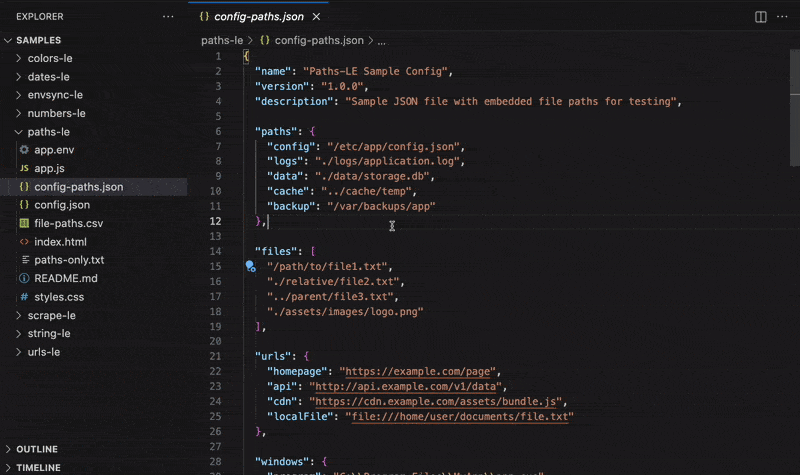Screen dimensions: 800x475
Task: Collapse the paths-le folder
Action: pyautogui.click(x=18, y=132)
